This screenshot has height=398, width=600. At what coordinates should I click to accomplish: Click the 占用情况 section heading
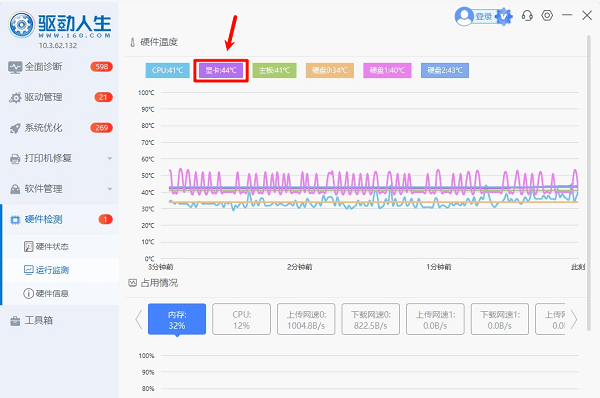click(x=159, y=283)
